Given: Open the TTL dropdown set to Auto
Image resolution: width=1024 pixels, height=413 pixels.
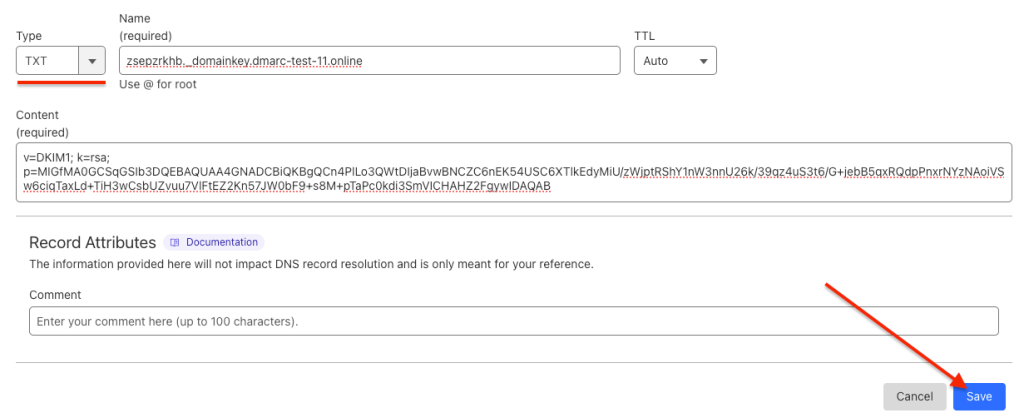Looking at the screenshot, I should [x=675, y=61].
